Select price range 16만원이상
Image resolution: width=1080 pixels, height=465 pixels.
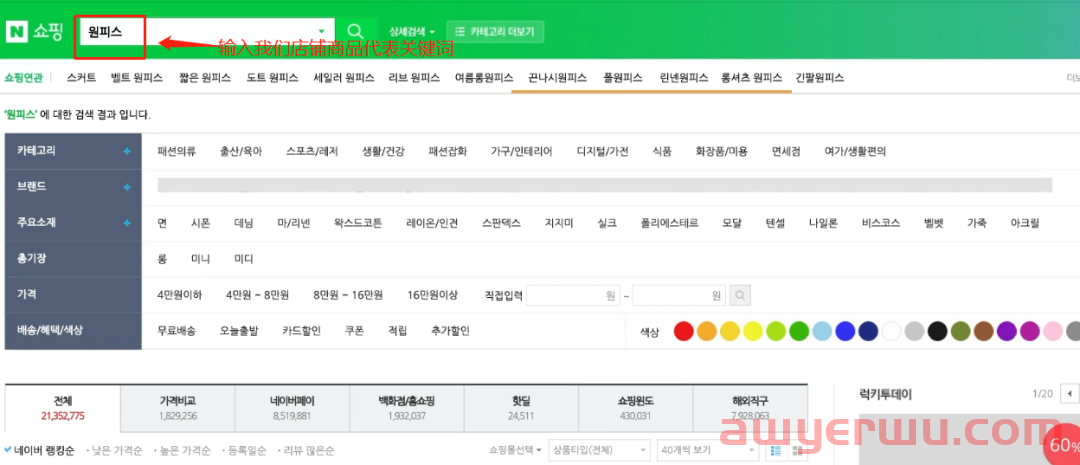433,295
